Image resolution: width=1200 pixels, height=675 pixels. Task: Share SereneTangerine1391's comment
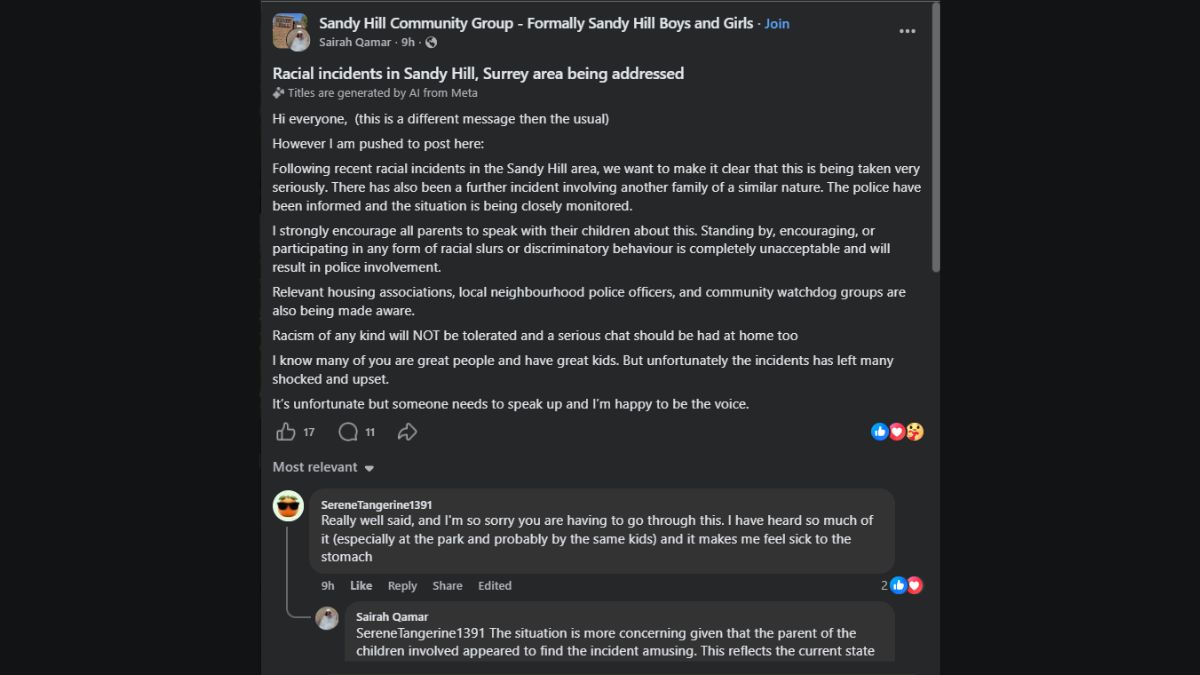pyautogui.click(x=447, y=586)
